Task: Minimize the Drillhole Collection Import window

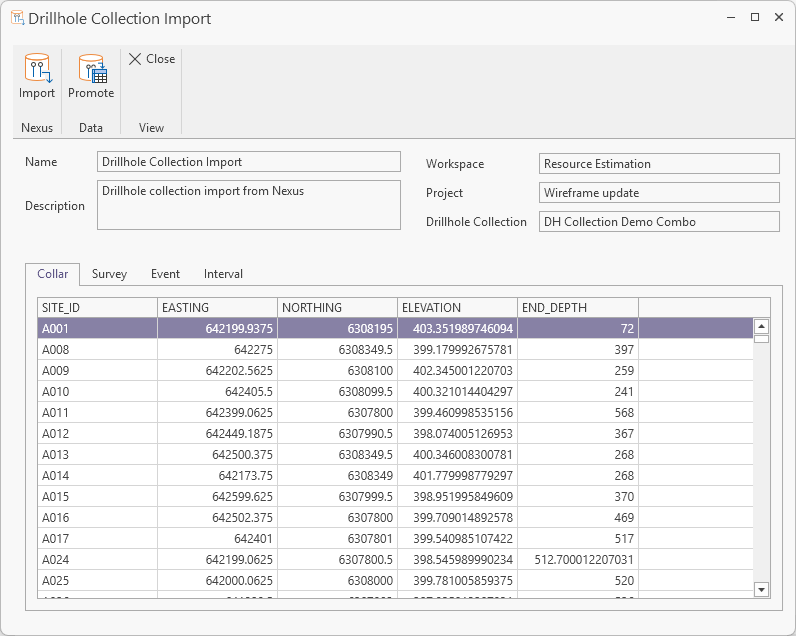Action: tap(731, 17)
